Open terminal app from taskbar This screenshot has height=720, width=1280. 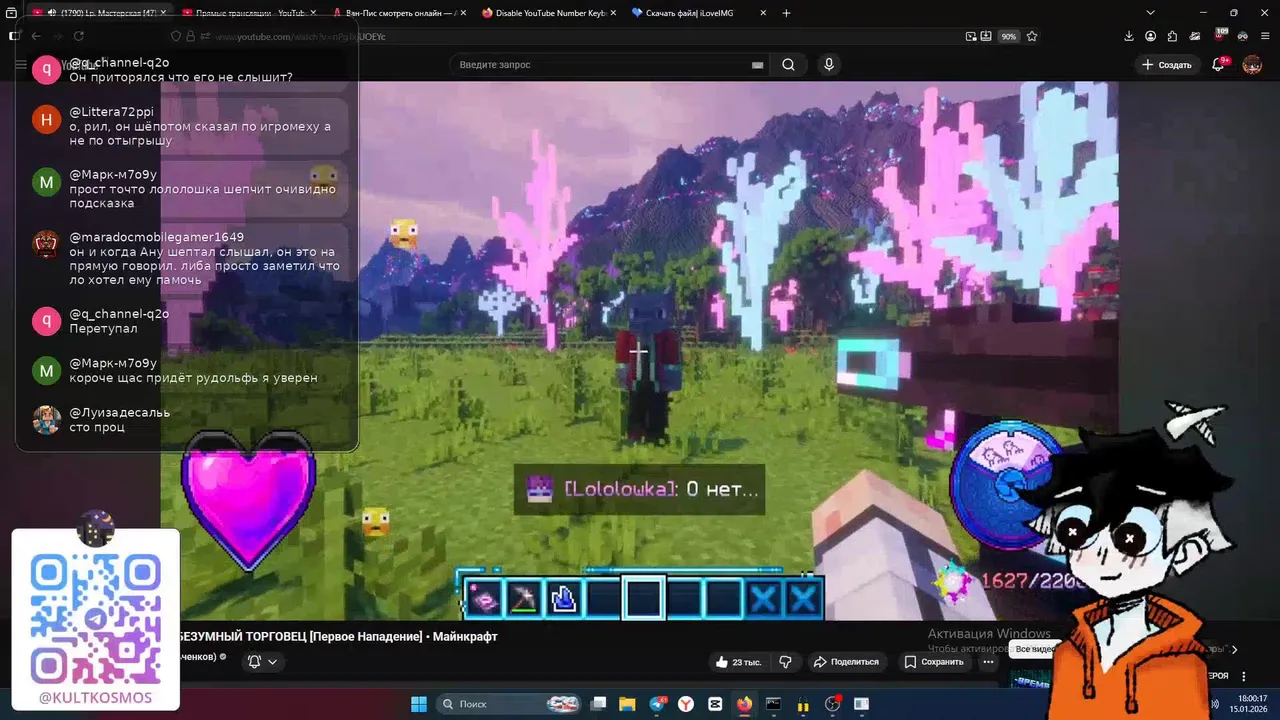[x=773, y=704]
